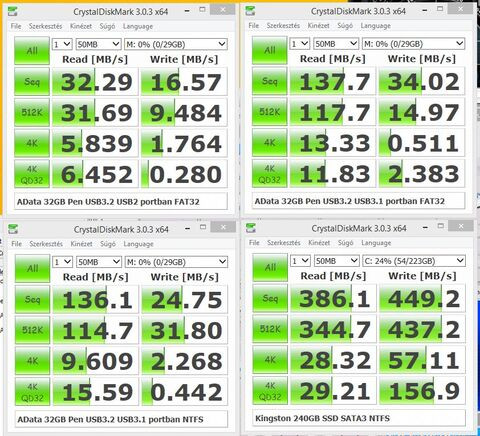
Task: Open Szerkesztés menu in Kingston SSD window
Action: 284,243
